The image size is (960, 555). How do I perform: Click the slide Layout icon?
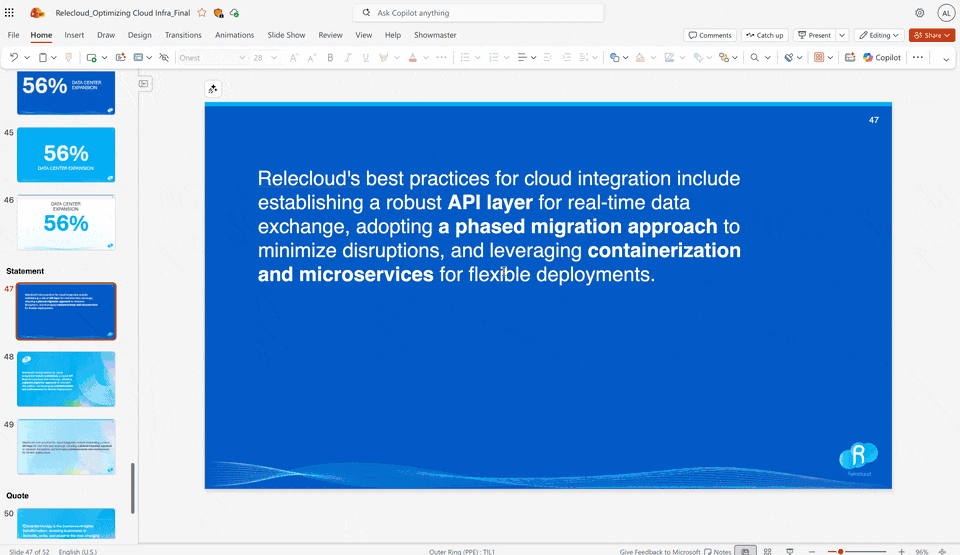tap(138, 58)
